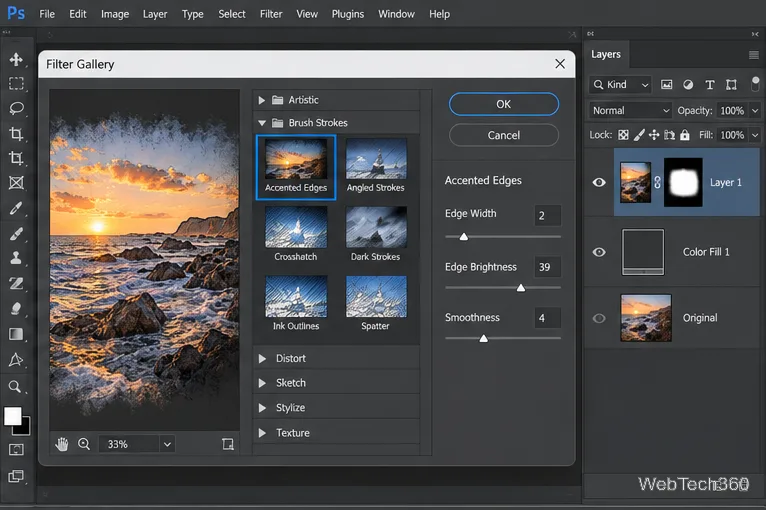The width and height of the screenshot is (766, 510).
Task: Select the Crop tool
Action: [16, 133]
